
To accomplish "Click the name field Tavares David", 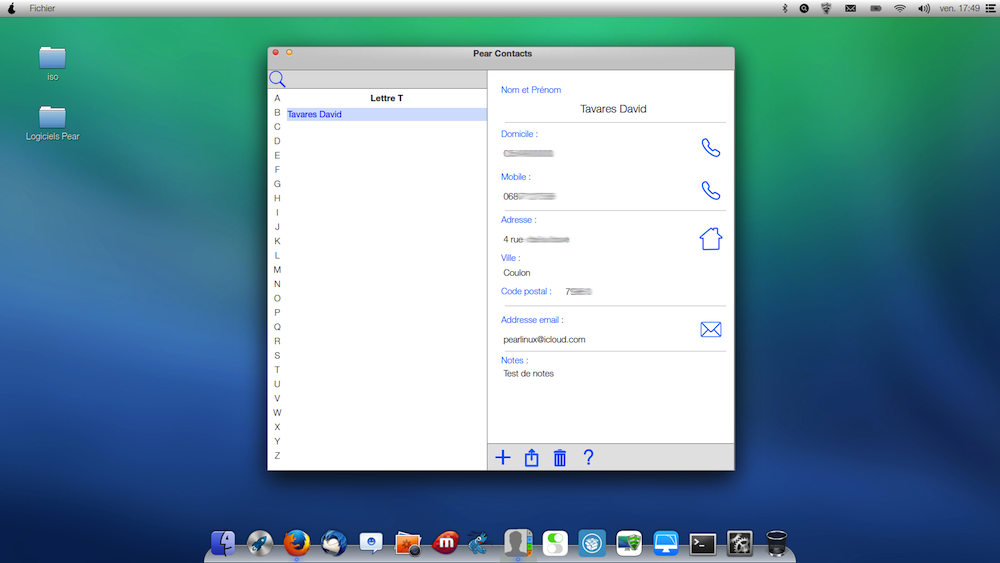I will [613, 109].
